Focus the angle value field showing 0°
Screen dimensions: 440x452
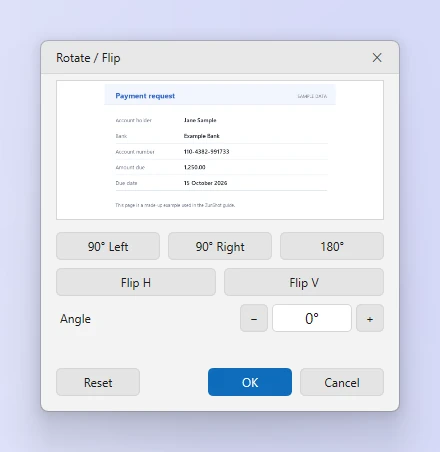click(312, 318)
